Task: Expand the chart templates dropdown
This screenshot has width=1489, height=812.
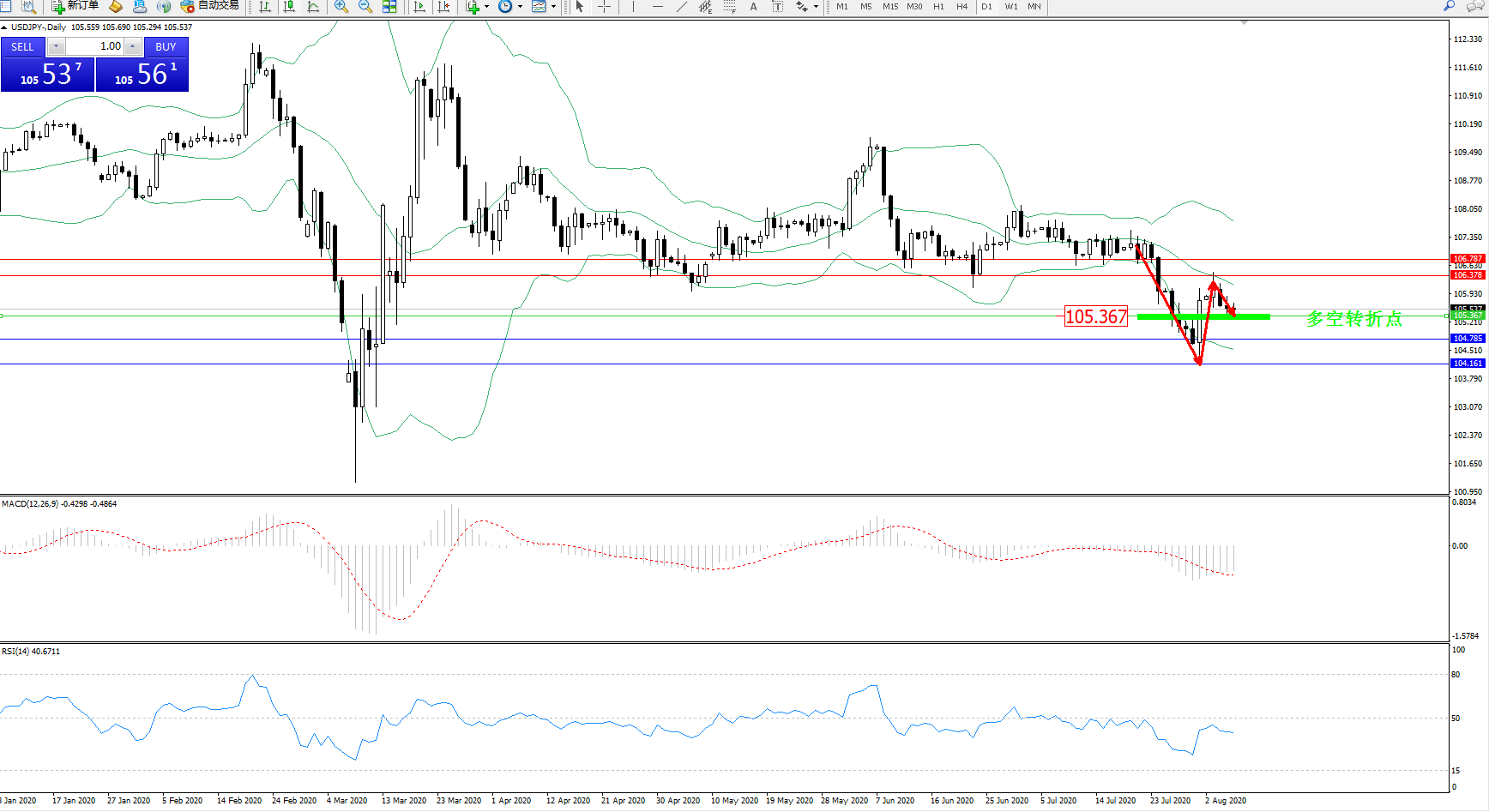Action: [553, 7]
